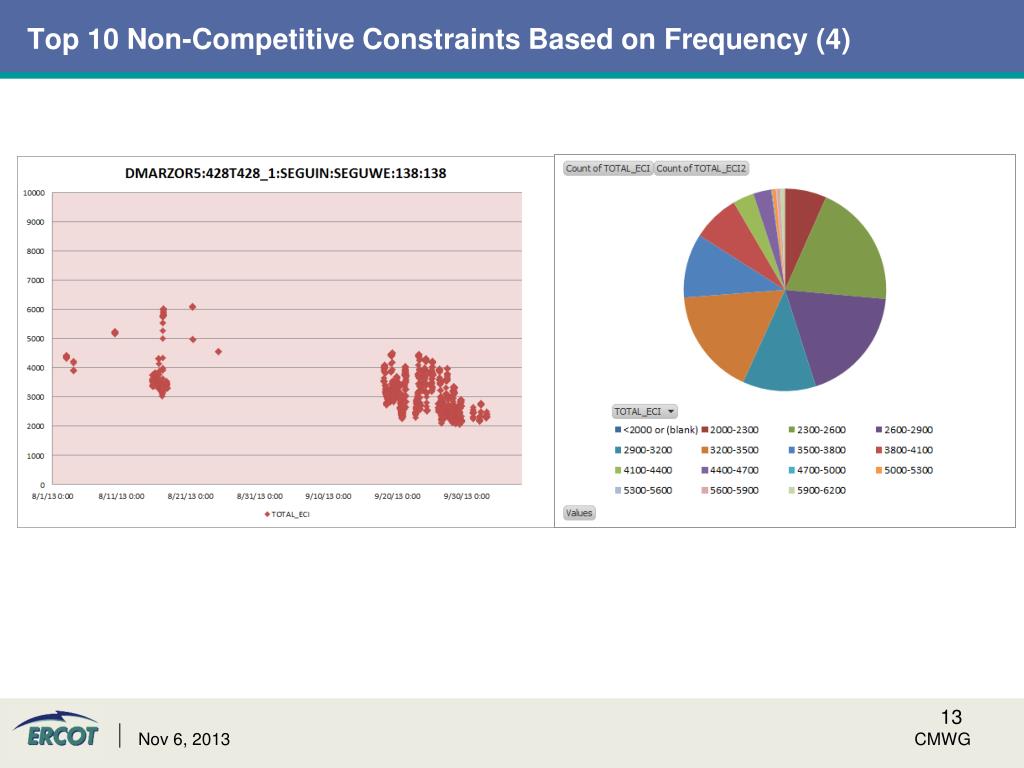
Task: Click the 3500-3800 legend entry
Action: 820,450
